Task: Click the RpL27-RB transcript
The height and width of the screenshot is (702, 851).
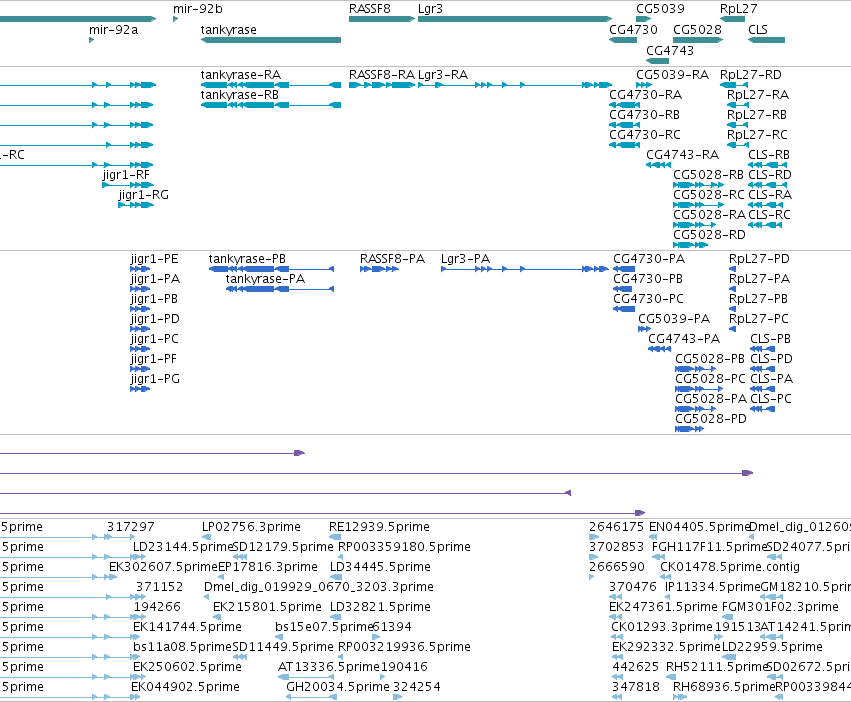Action: 738,125
